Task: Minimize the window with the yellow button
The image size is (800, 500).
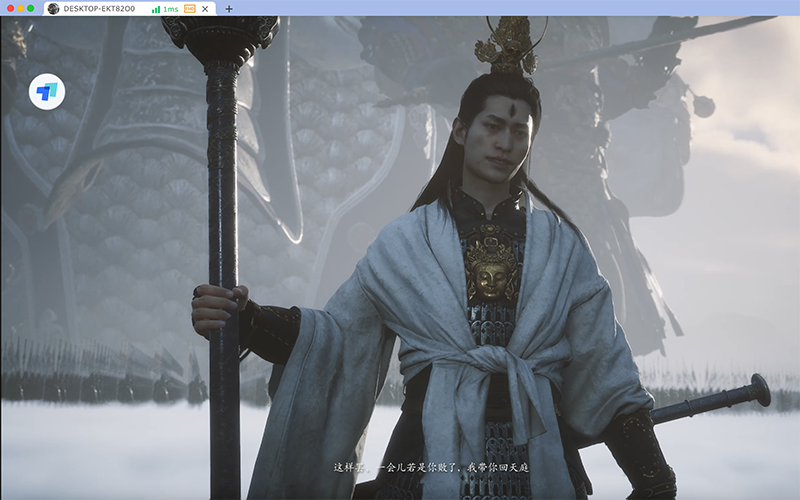Action: pos(20,8)
